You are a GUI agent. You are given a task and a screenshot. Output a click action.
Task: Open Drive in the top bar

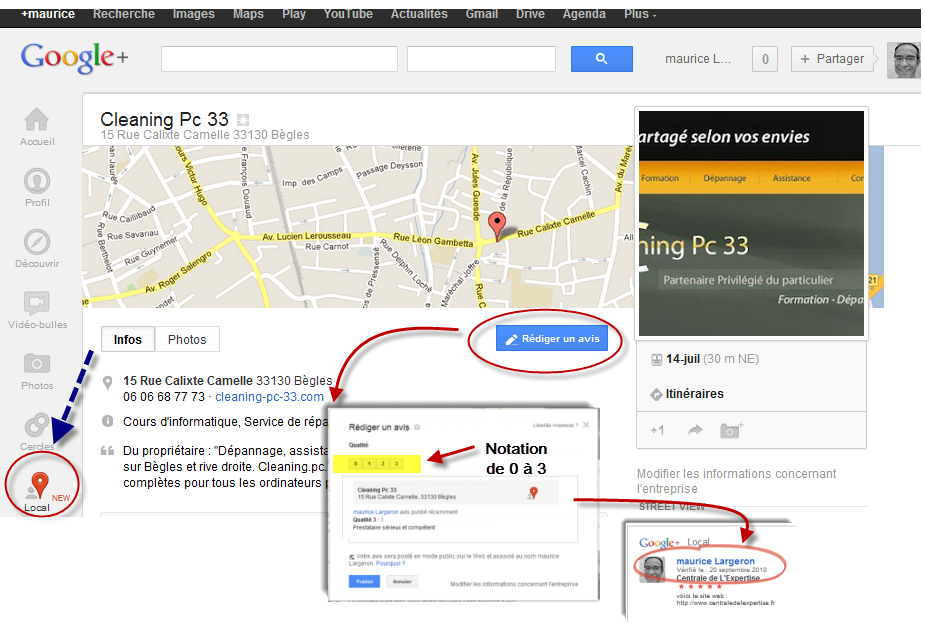(530, 14)
